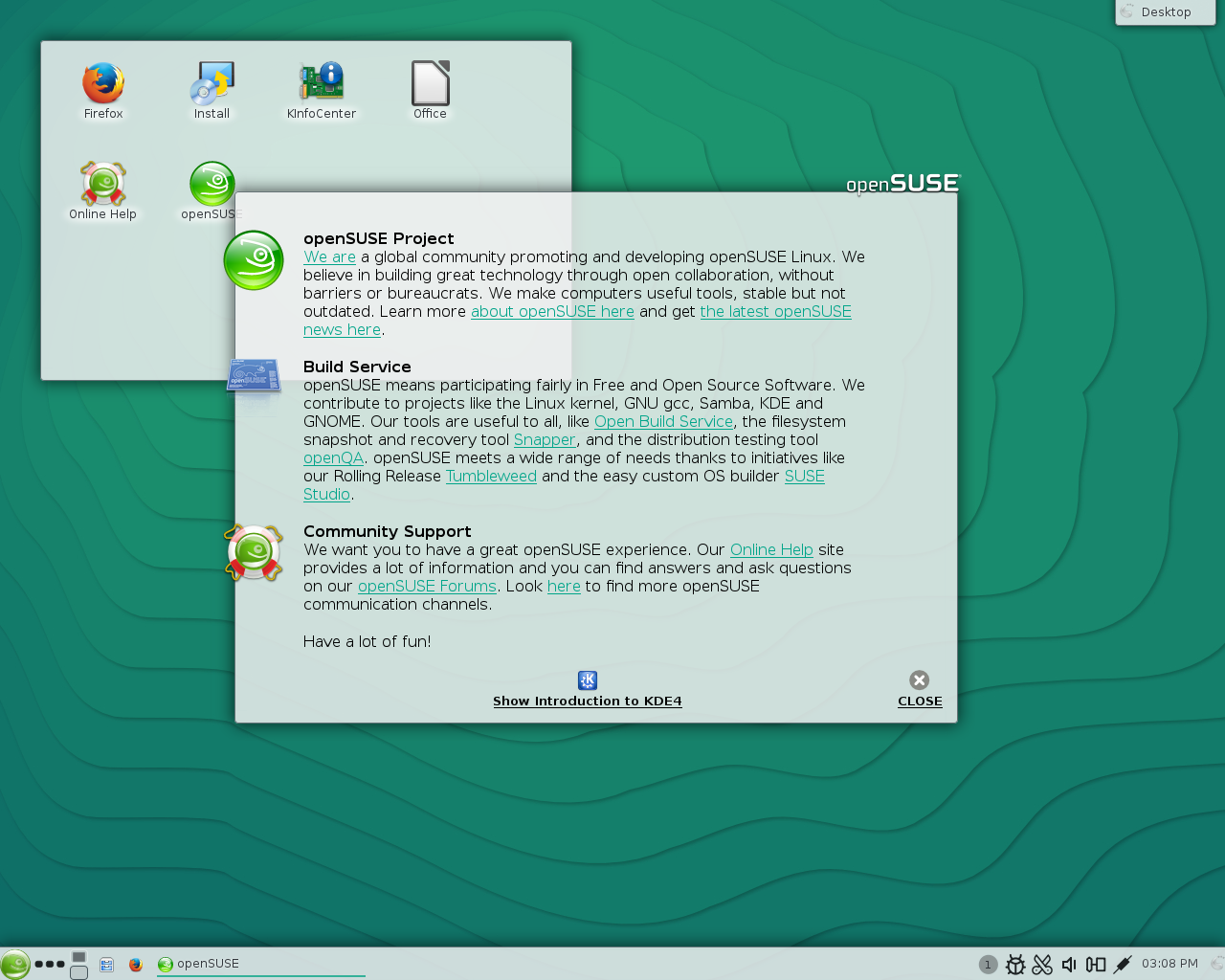This screenshot has width=1225, height=980.
Task: Switch to the top virtual desktop in pager
Action: 79,957
